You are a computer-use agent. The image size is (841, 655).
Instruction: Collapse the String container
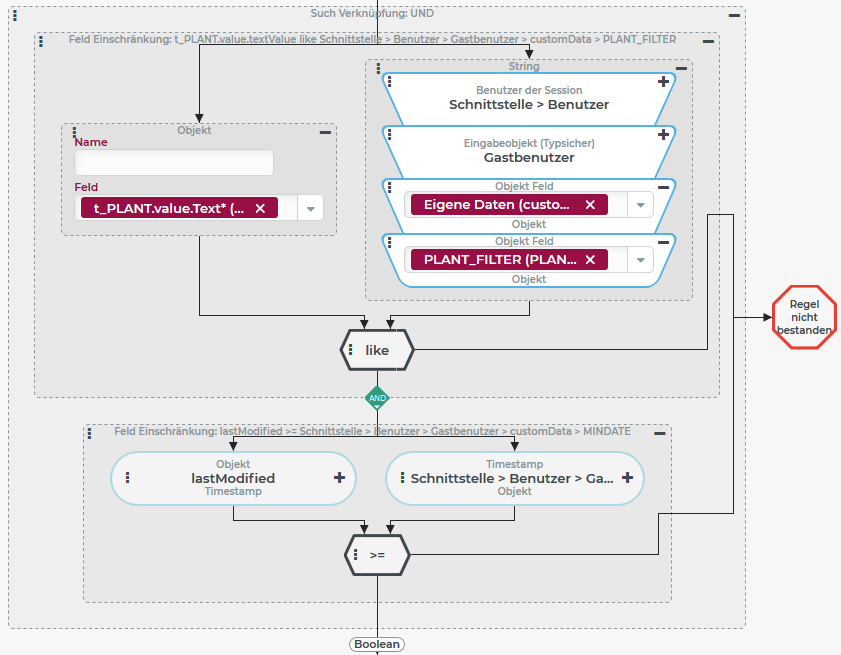click(681, 68)
